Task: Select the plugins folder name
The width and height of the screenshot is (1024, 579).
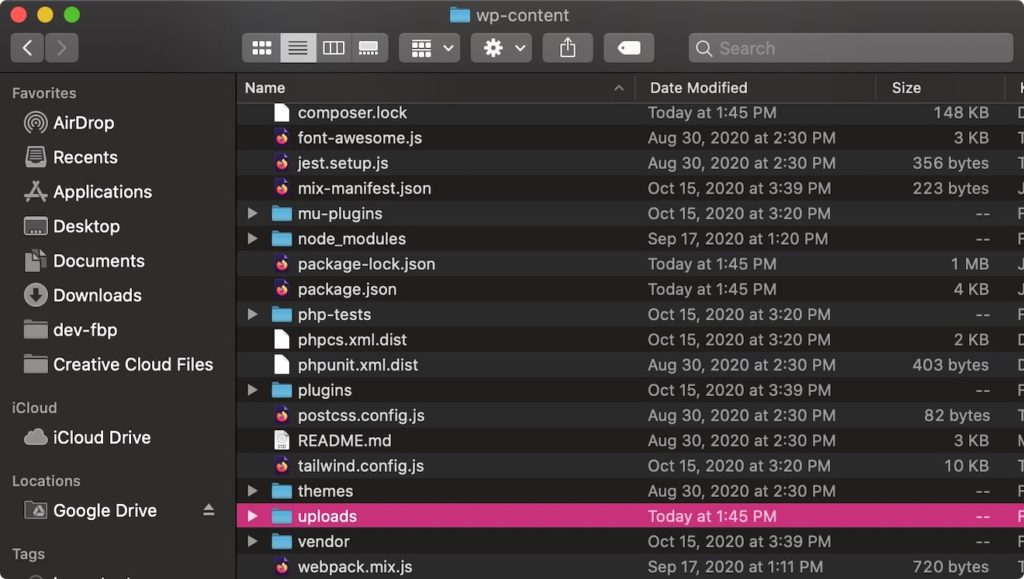Action: coord(325,390)
